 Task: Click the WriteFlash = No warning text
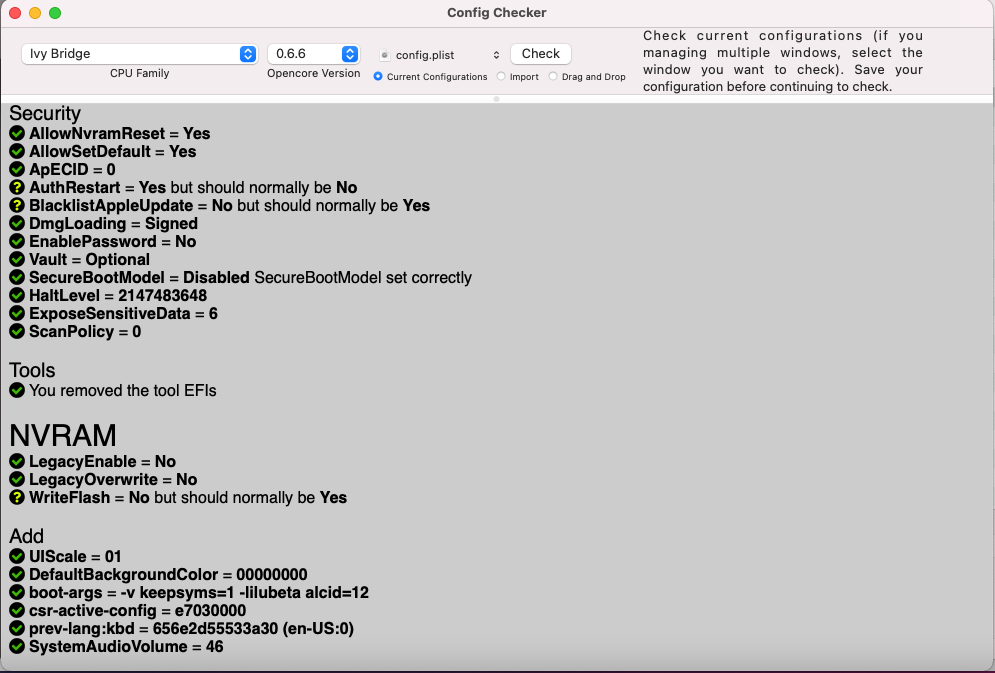click(188, 497)
